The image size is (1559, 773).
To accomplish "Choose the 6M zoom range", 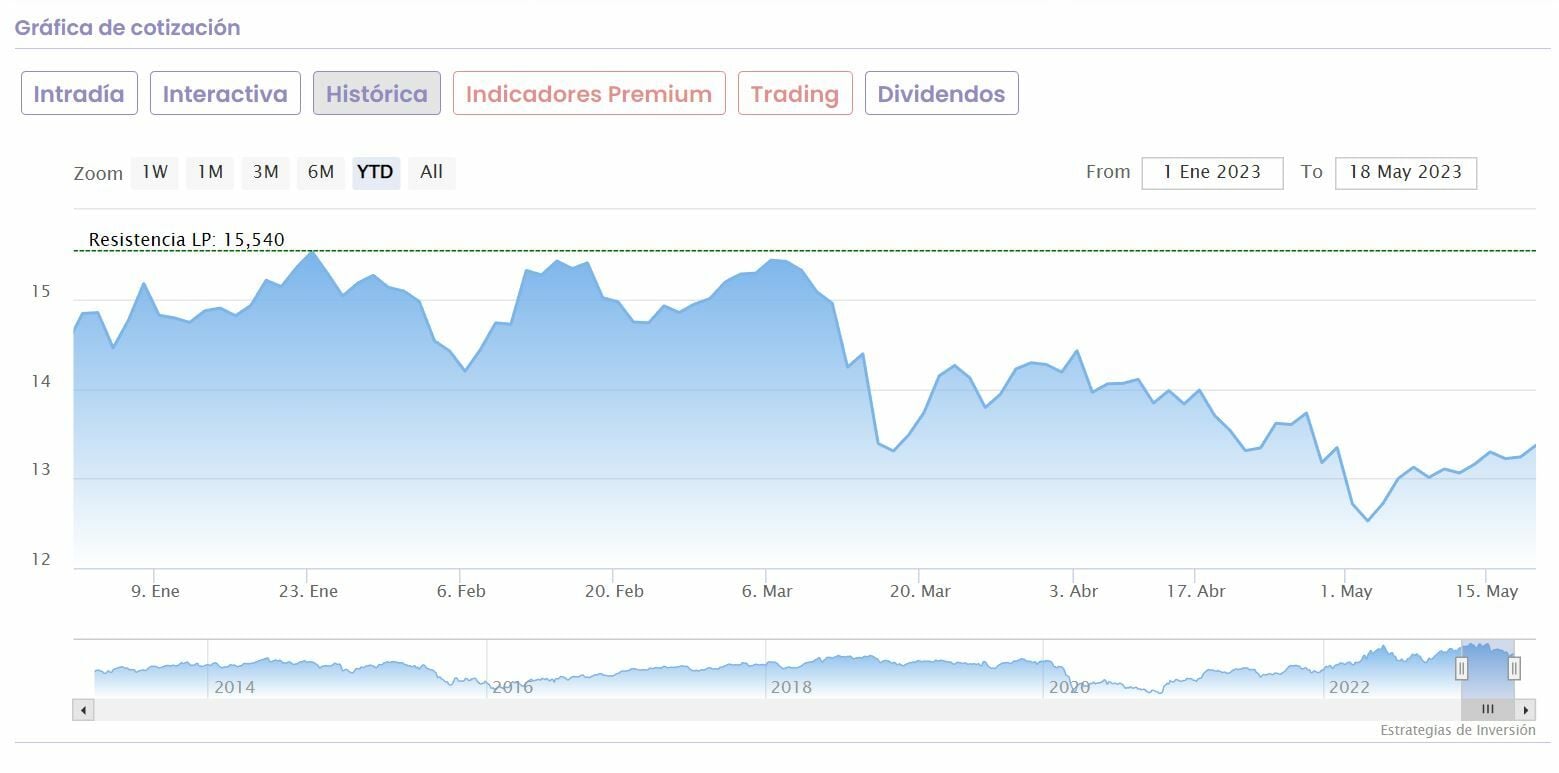I will pos(321,172).
